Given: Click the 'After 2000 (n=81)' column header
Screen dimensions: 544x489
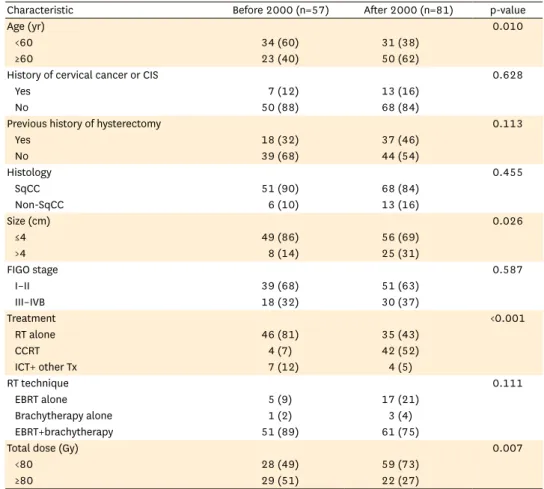Looking at the screenshot, I should coord(408,10).
